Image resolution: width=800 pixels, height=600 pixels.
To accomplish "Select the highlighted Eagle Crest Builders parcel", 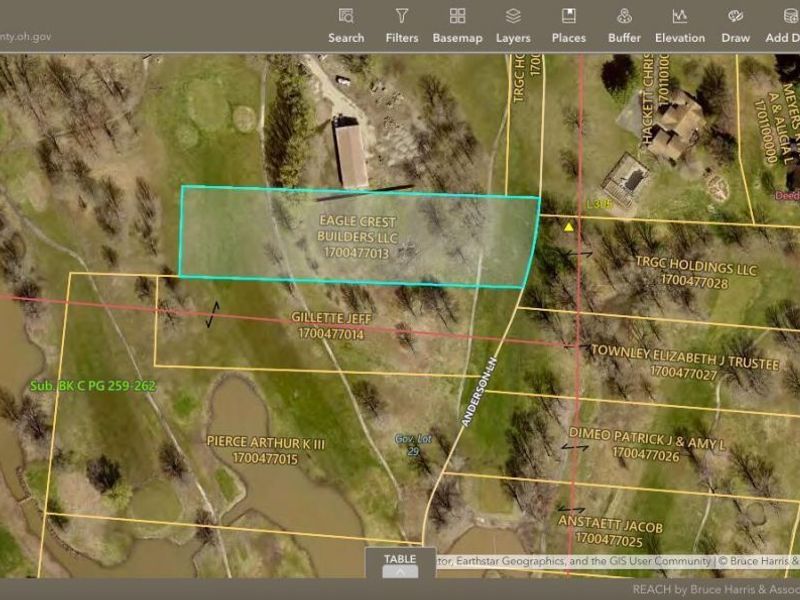I will point(356,236).
